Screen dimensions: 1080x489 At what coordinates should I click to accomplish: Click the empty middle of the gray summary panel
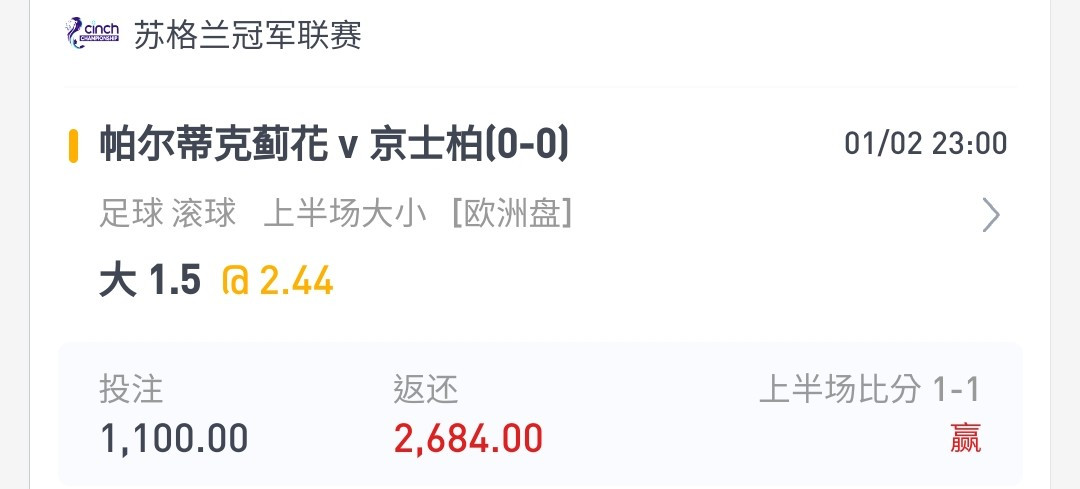[x=651, y=413]
